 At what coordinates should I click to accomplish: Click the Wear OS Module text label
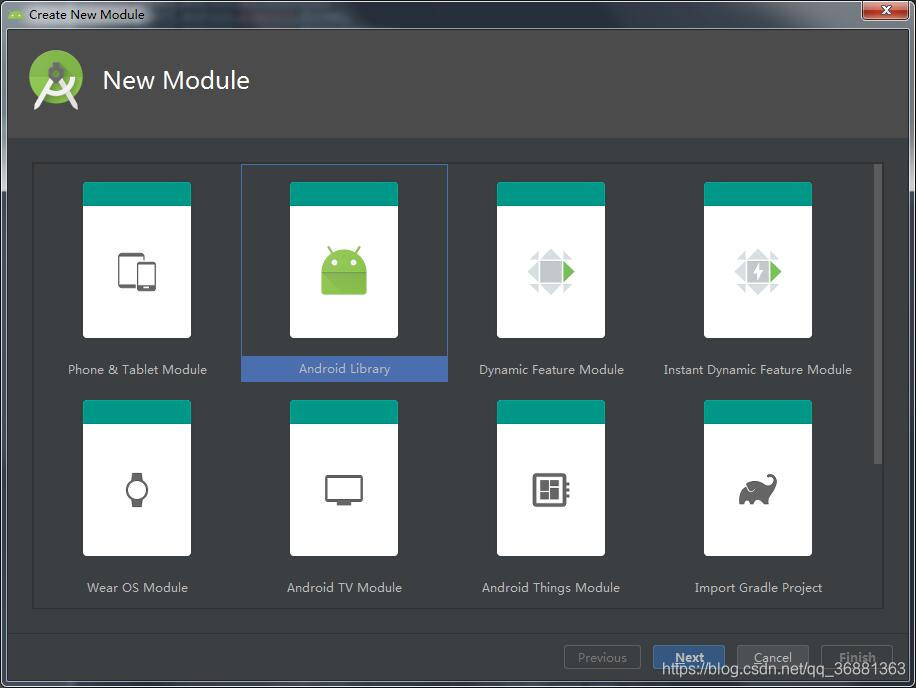coord(137,587)
